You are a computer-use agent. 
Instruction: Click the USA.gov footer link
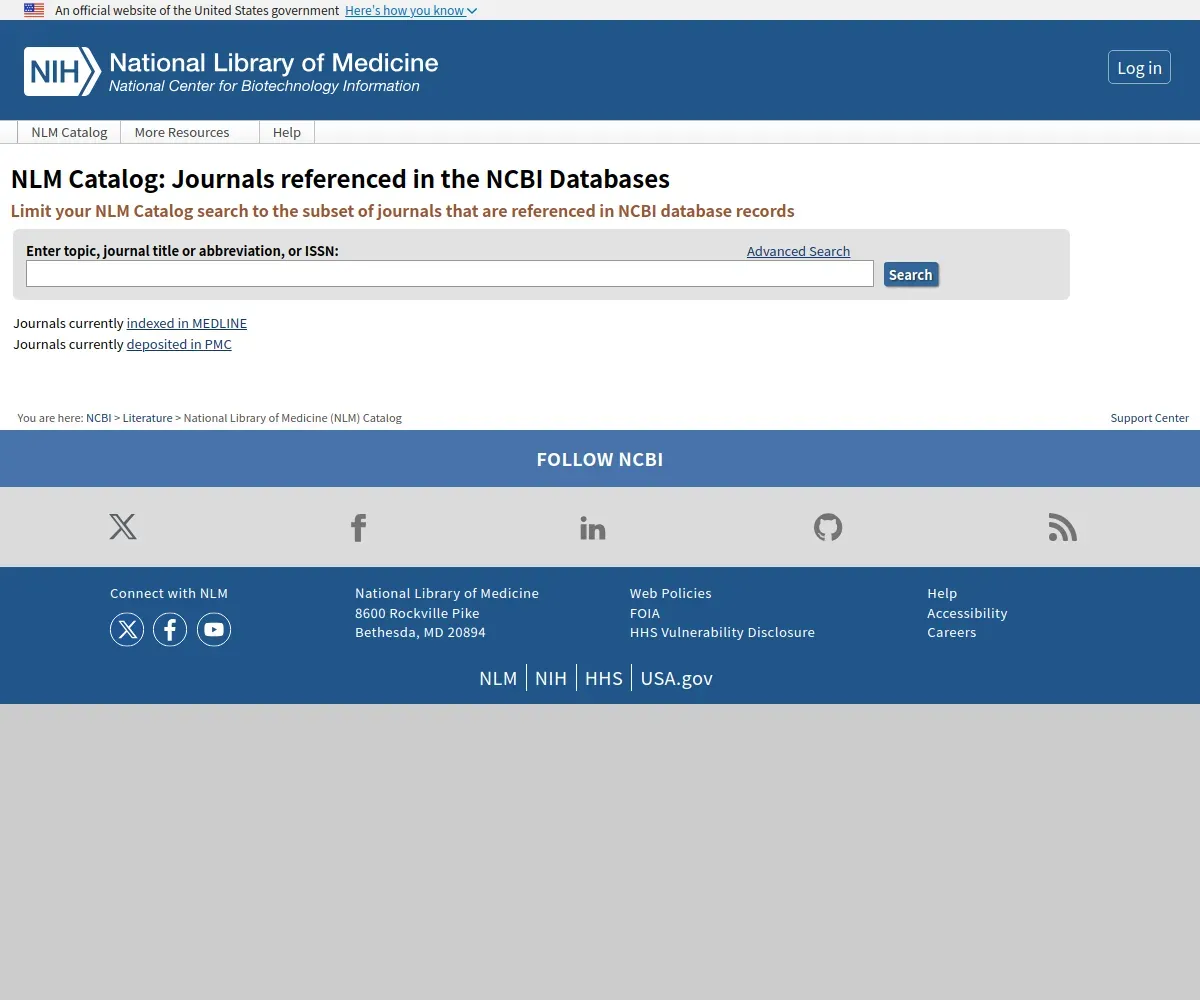click(x=677, y=678)
